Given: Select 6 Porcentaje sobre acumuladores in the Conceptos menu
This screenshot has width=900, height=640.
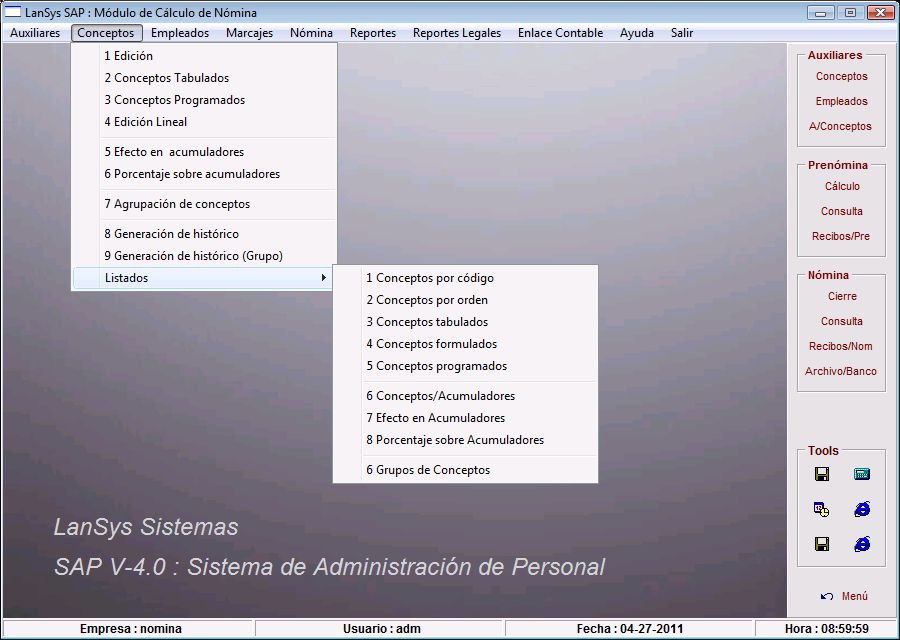Looking at the screenshot, I should tap(204, 174).
